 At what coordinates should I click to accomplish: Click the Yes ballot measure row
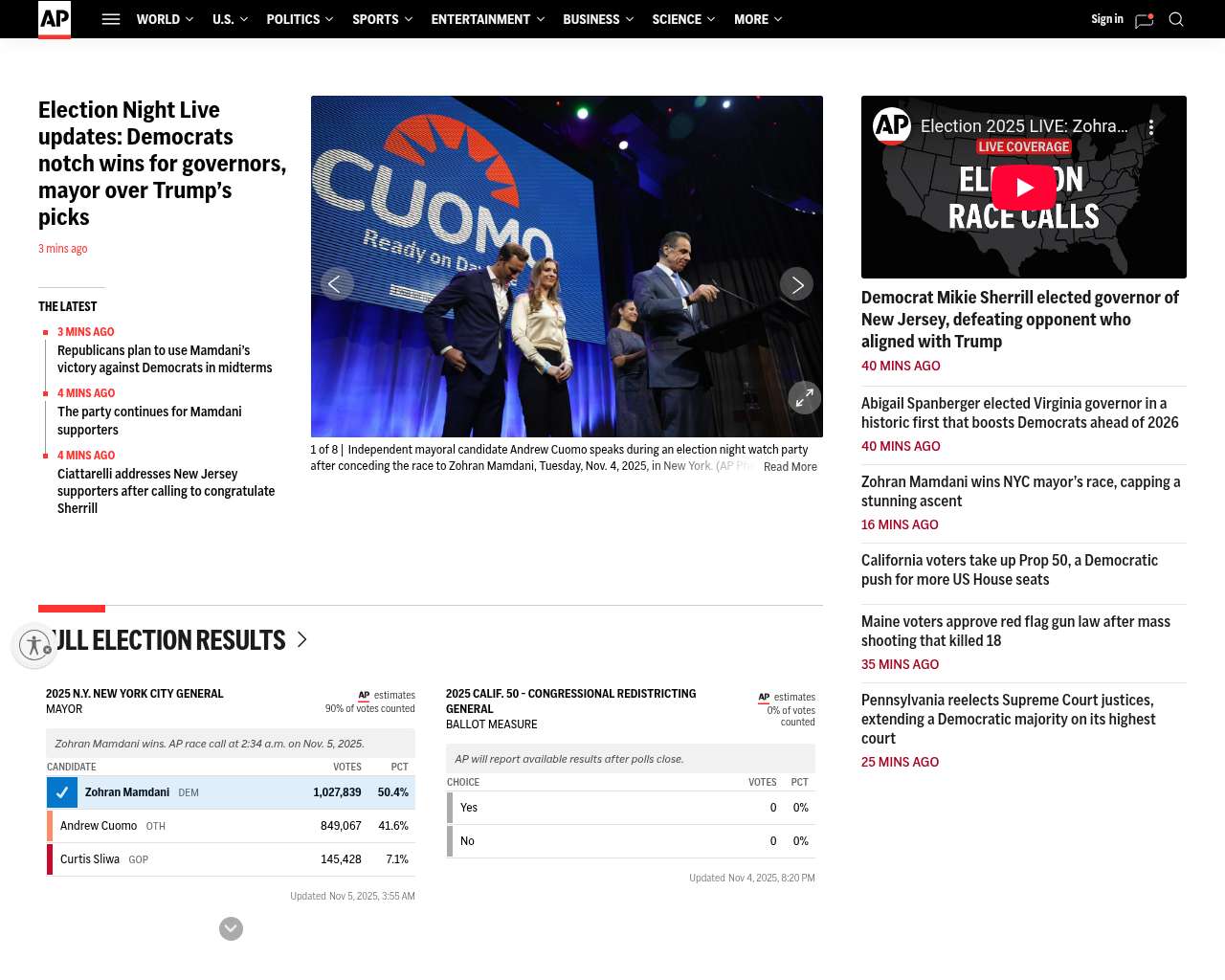click(x=631, y=808)
